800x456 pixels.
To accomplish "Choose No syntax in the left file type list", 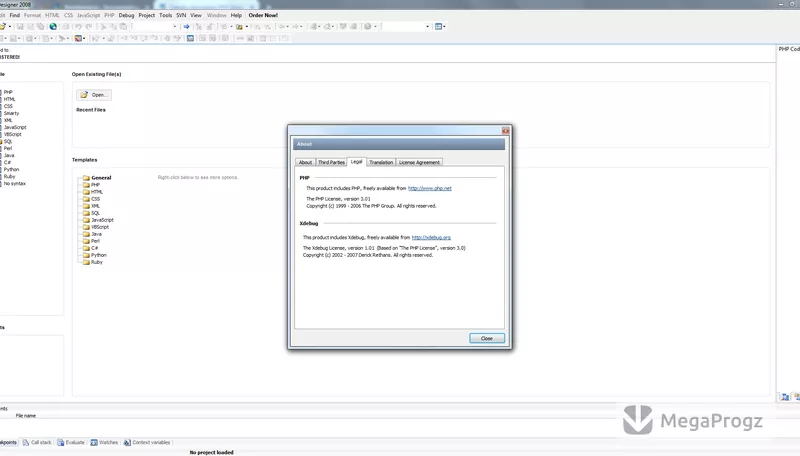I will coord(13,184).
